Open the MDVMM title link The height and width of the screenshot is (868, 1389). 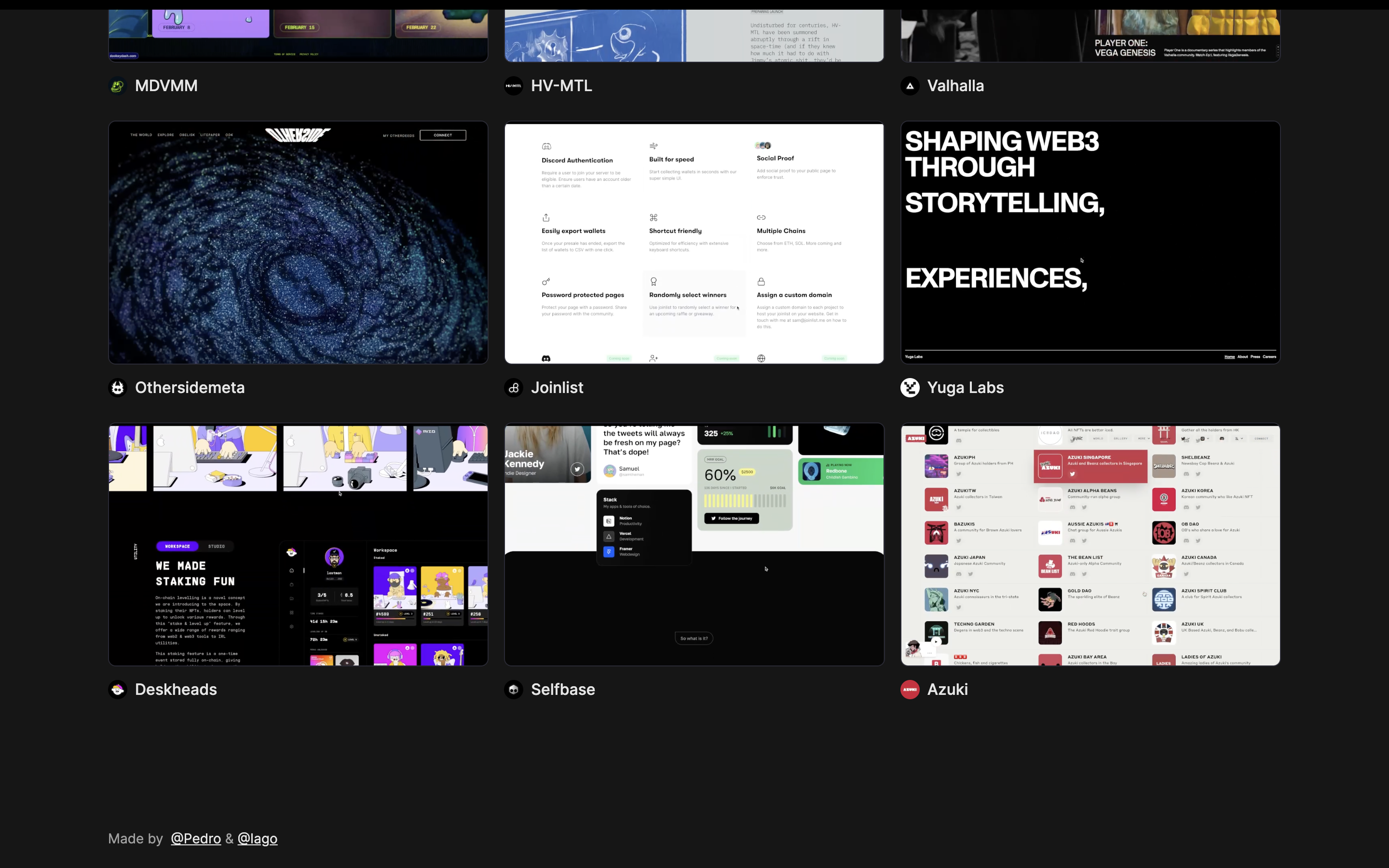tap(166, 85)
